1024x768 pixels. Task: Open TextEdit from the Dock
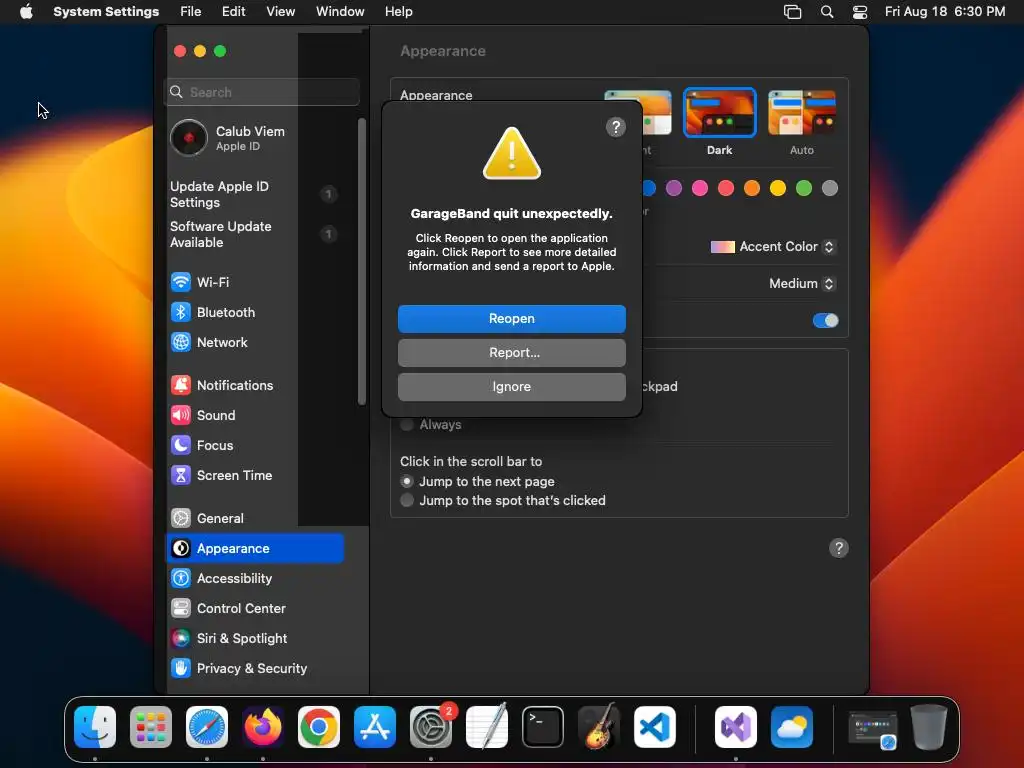pos(487,726)
